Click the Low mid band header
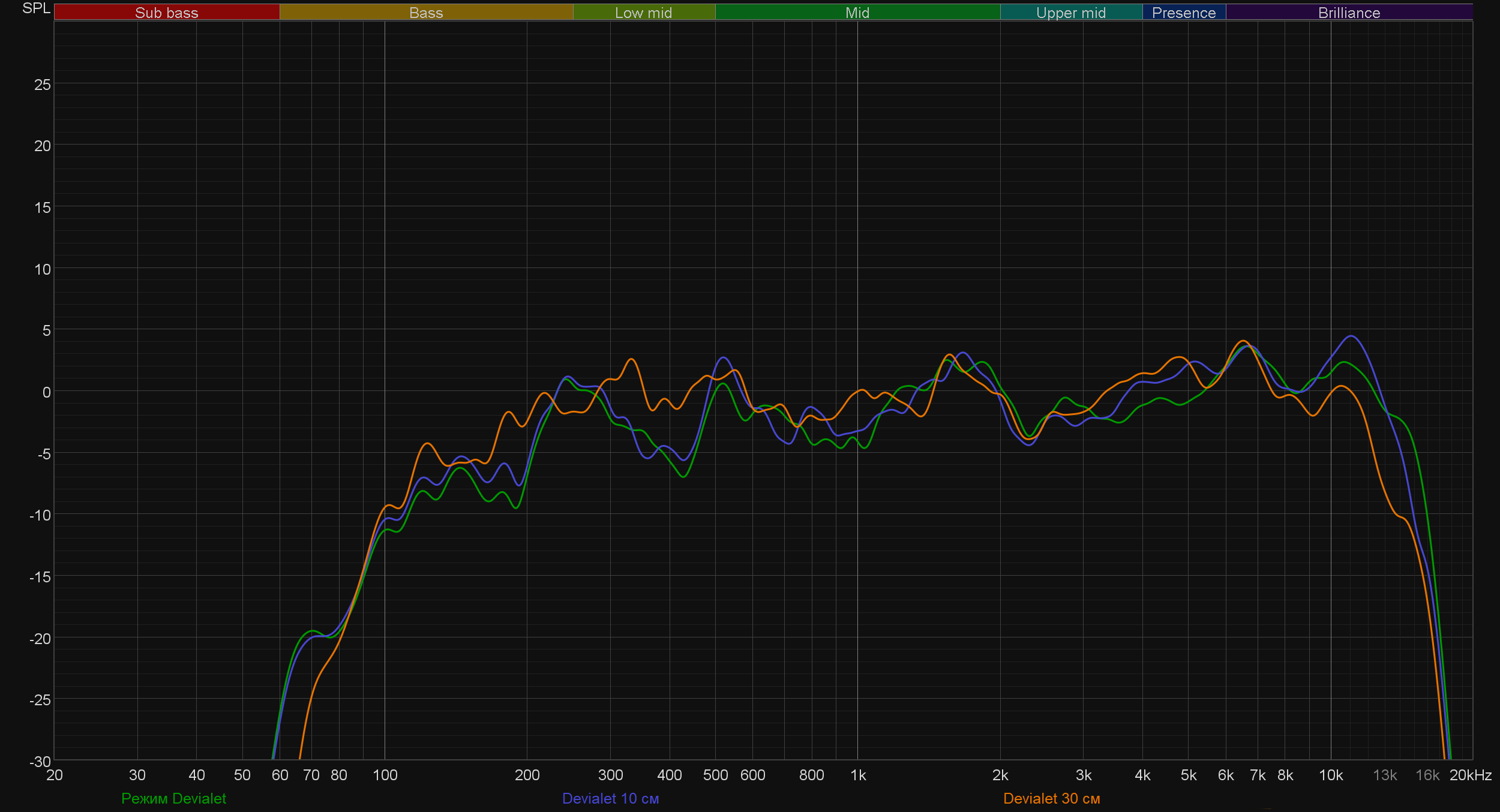1500x812 pixels. coord(643,13)
